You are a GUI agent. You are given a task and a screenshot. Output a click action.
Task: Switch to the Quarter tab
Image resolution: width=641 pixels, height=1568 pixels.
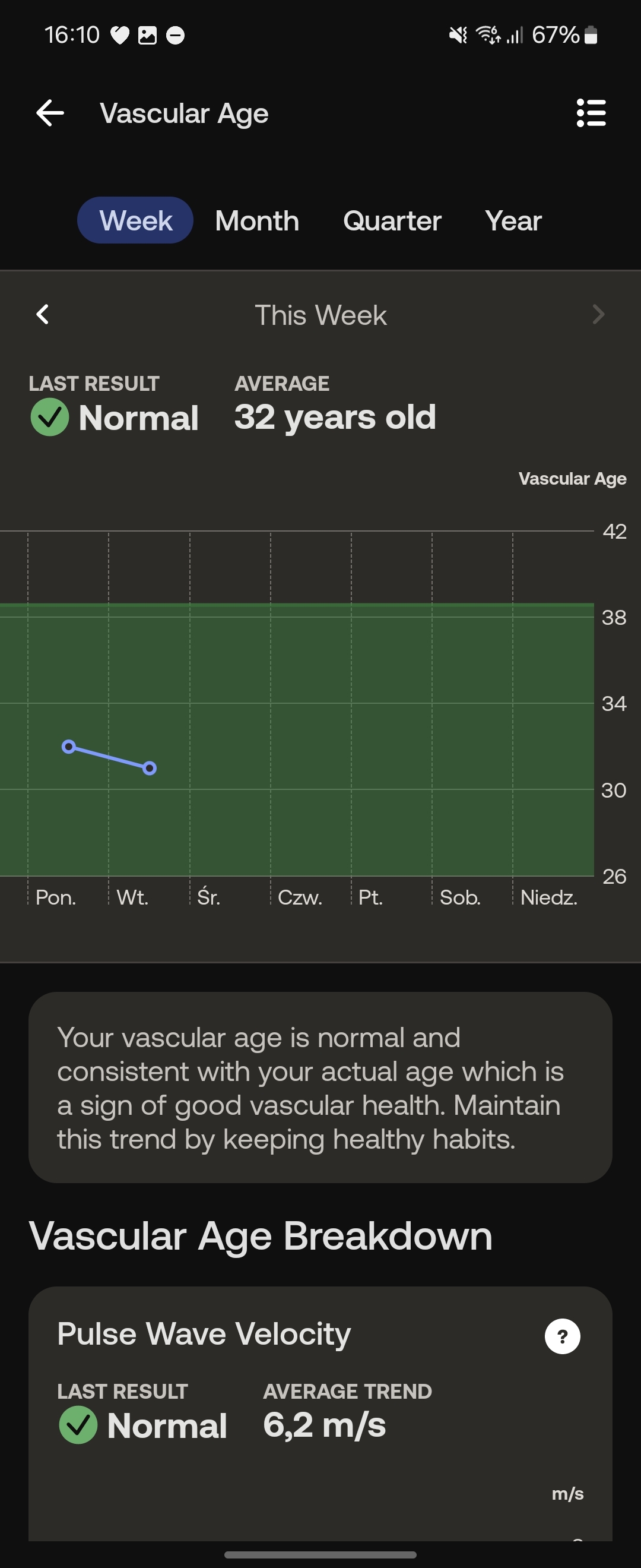pyautogui.click(x=392, y=221)
